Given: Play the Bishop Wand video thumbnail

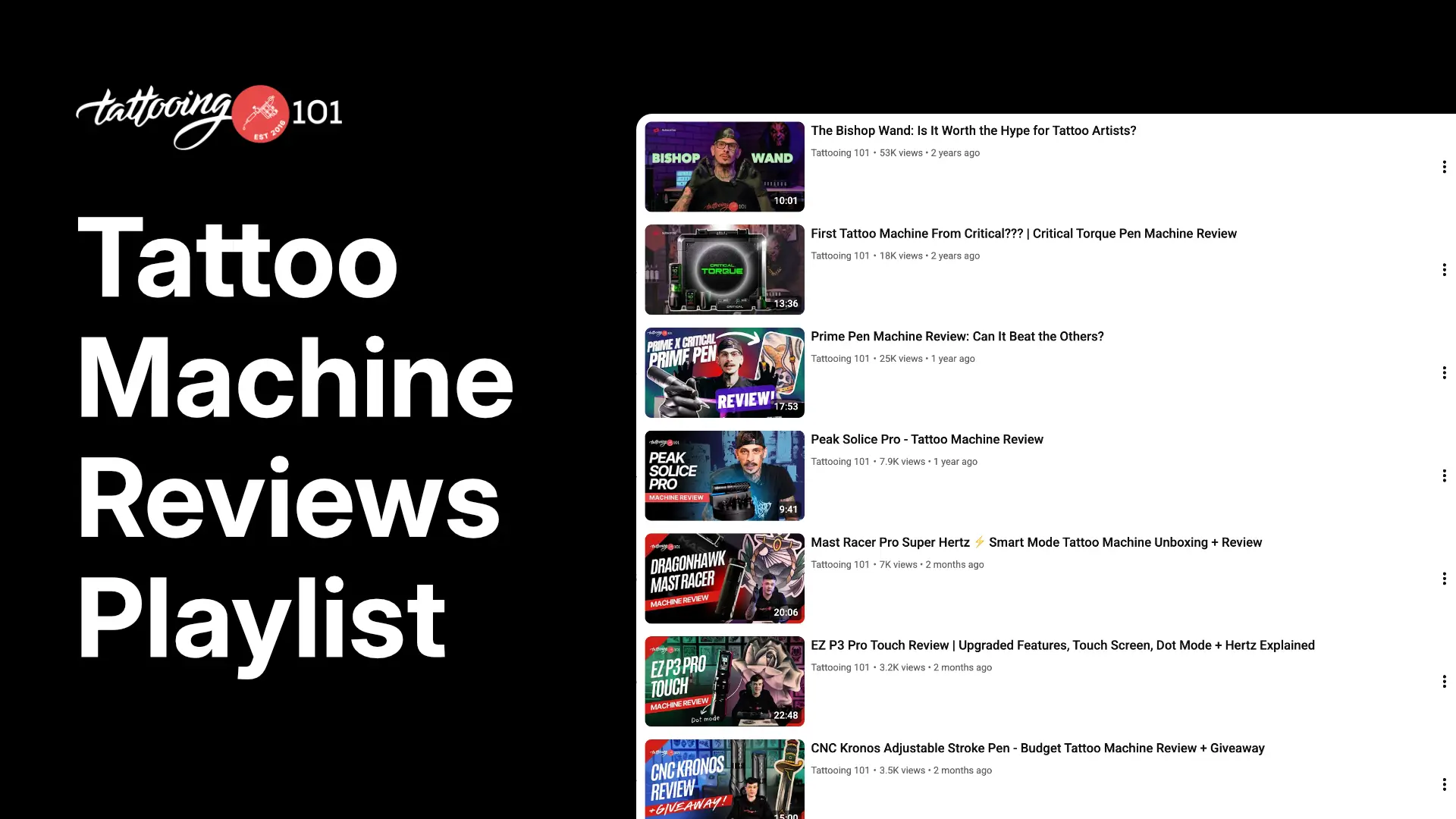Looking at the screenshot, I should 724,167.
